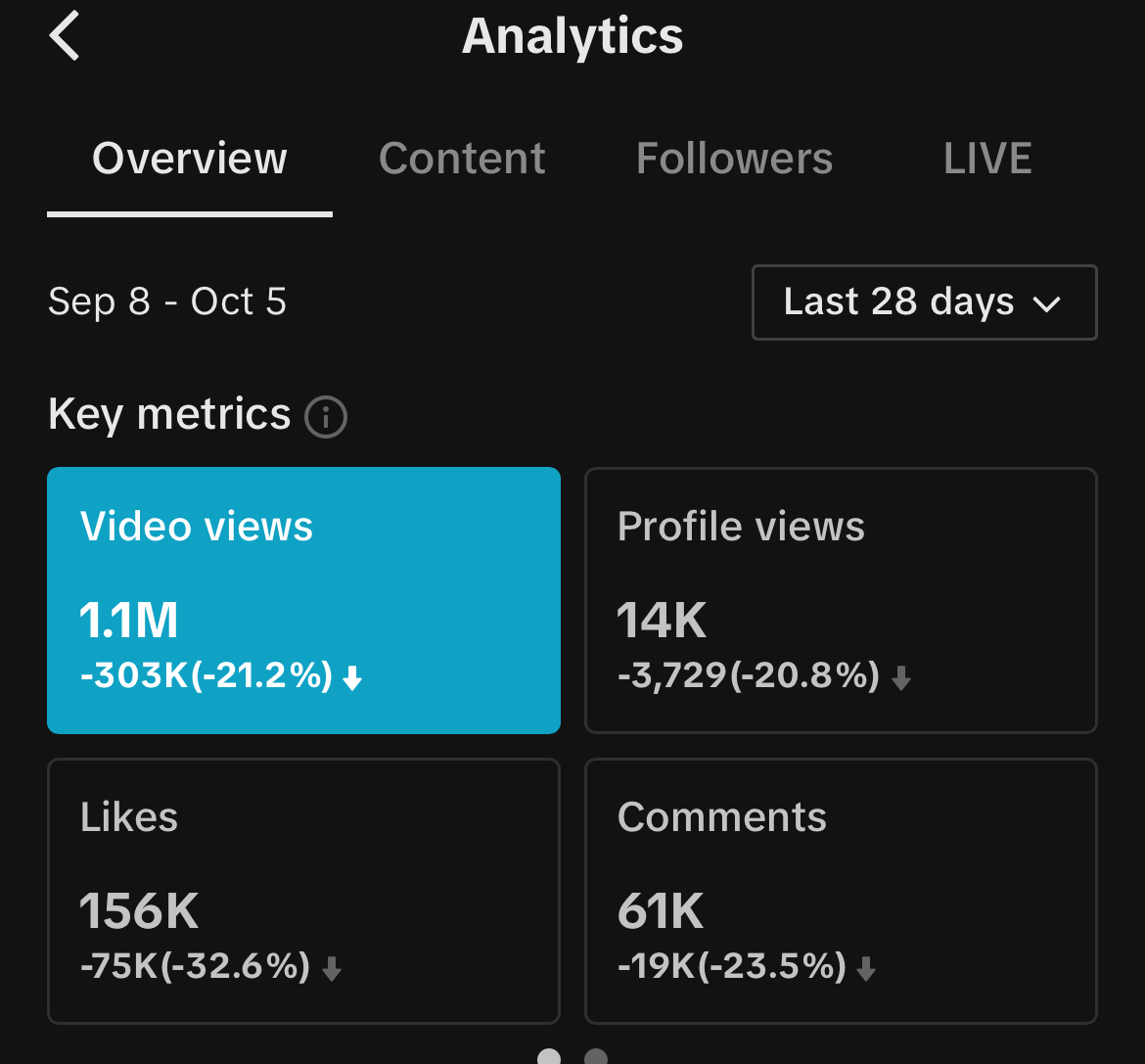Click the Analytics page title
The width and height of the screenshot is (1145, 1064).
point(572,37)
